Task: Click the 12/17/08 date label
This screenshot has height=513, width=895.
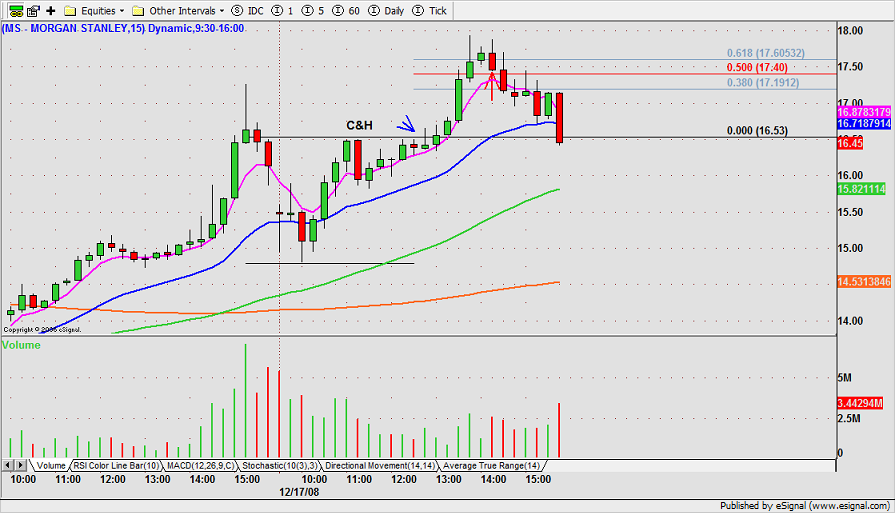Action: 299,492
